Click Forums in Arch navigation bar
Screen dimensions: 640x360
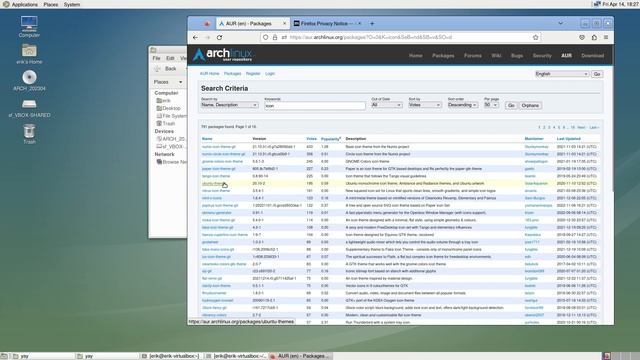(x=473, y=56)
